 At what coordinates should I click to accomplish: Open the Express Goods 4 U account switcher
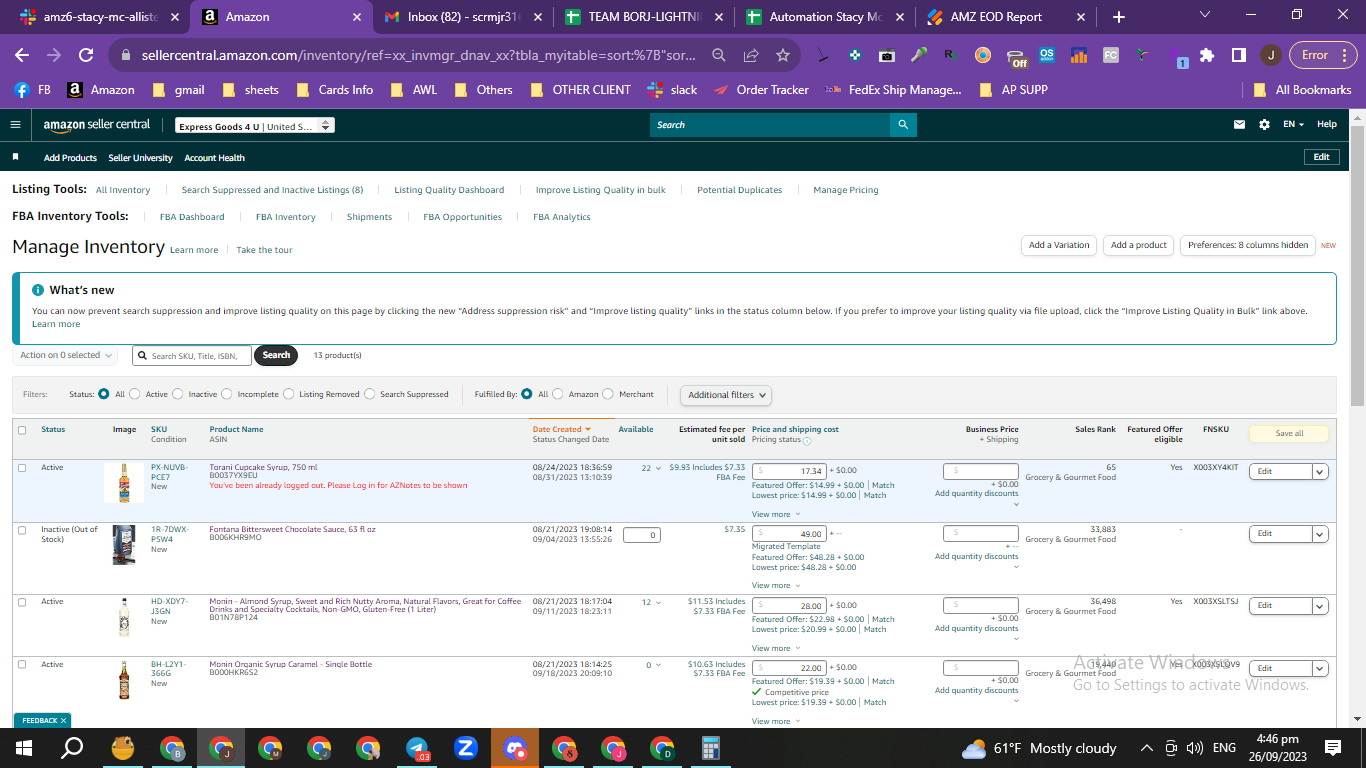click(254, 126)
